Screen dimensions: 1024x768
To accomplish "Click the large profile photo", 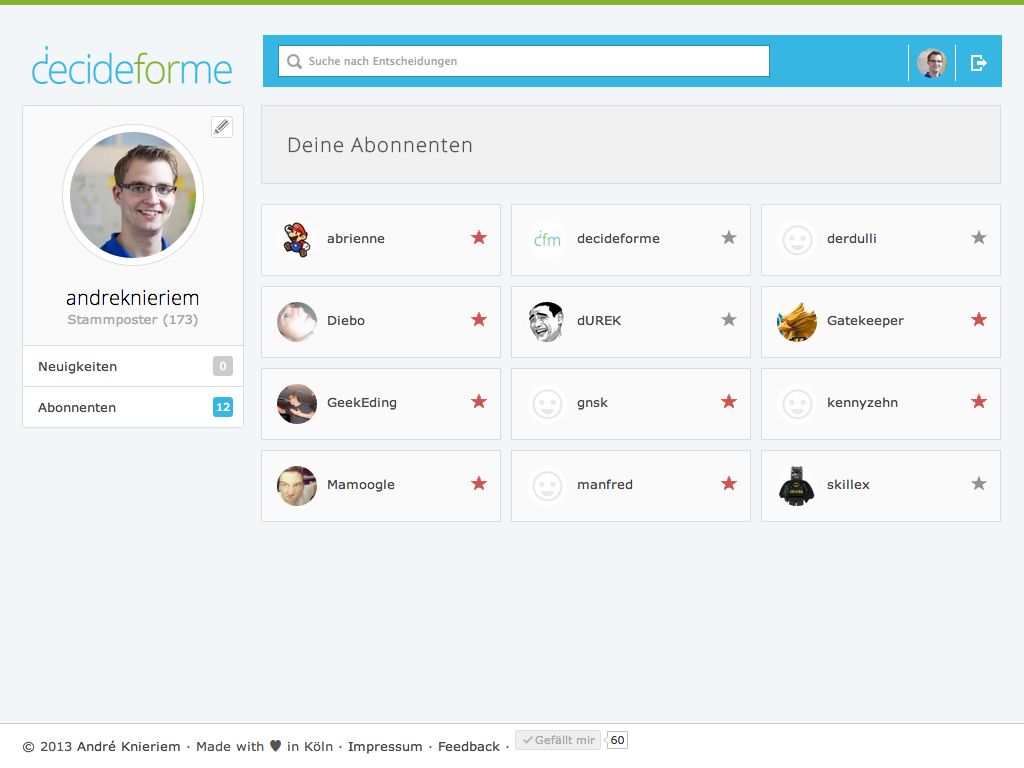I will 133,195.
